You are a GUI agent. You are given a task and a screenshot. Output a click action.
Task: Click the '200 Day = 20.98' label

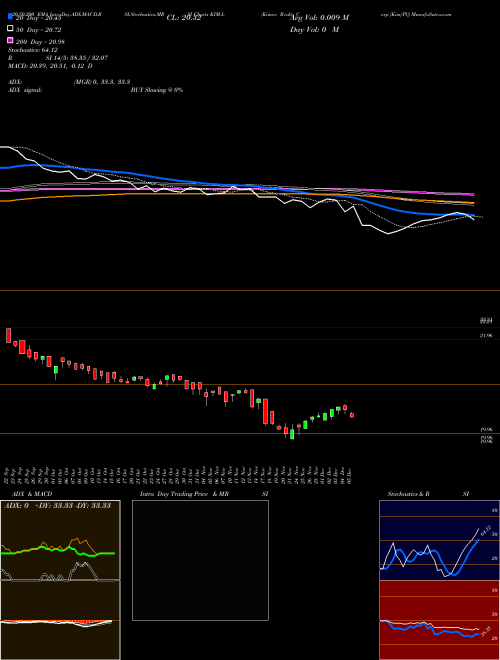[40, 42]
